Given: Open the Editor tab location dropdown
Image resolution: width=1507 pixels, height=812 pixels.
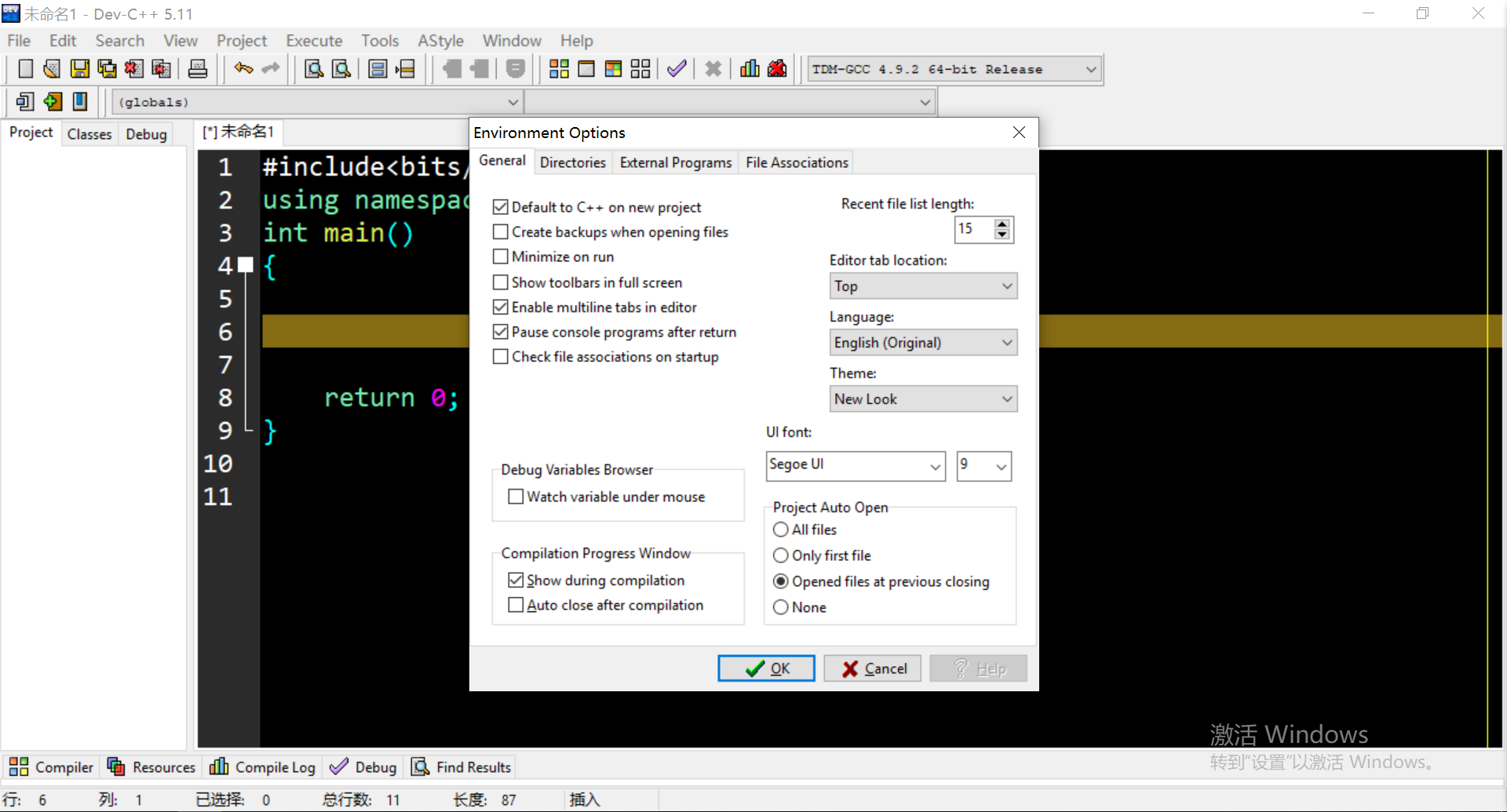Looking at the screenshot, I should point(923,286).
